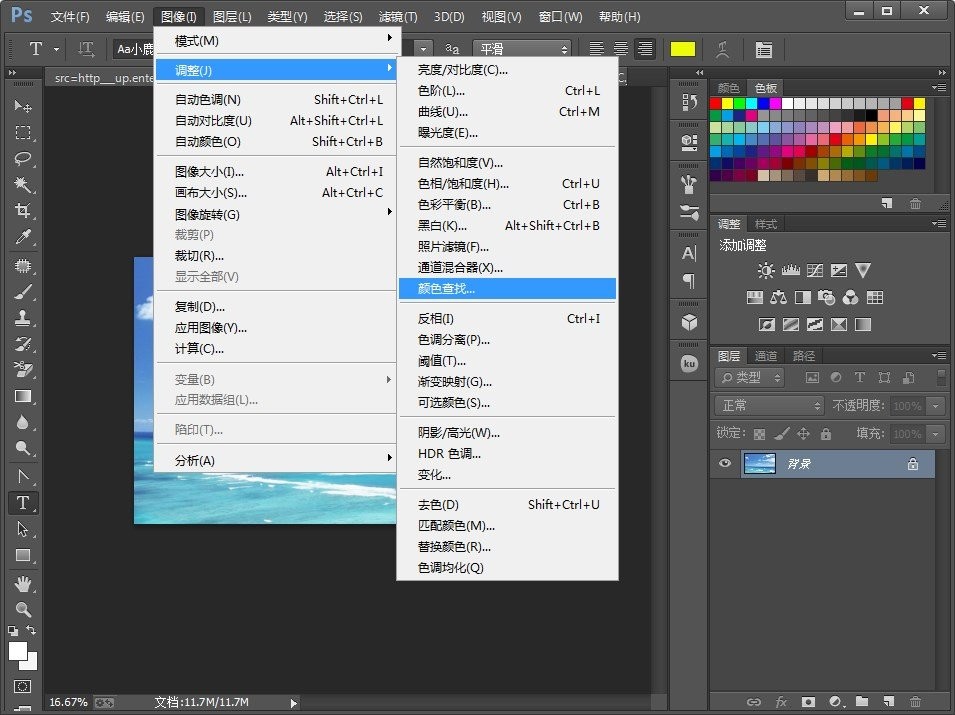This screenshot has width=955, height=715.
Task: Click the delete layer trash button
Action: pos(915,703)
